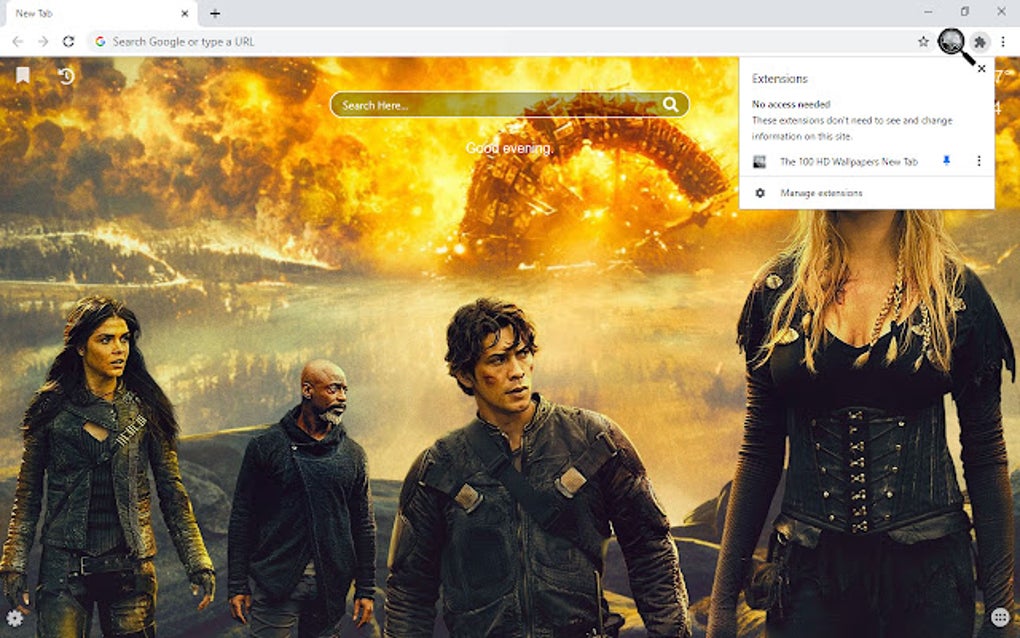The width and height of the screenshot is (1020, 638).
Task: Go back with the browser back arrow
Action: [x=18, y=42]
